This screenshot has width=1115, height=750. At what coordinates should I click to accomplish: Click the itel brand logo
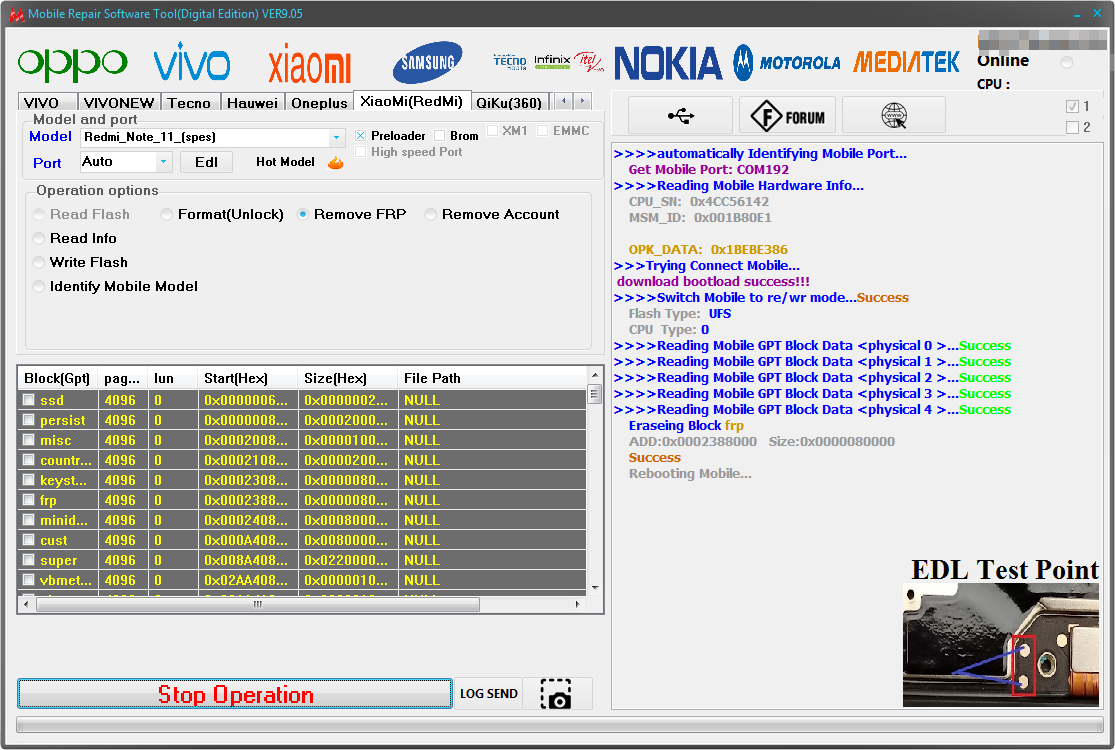(x=588, y=62)
